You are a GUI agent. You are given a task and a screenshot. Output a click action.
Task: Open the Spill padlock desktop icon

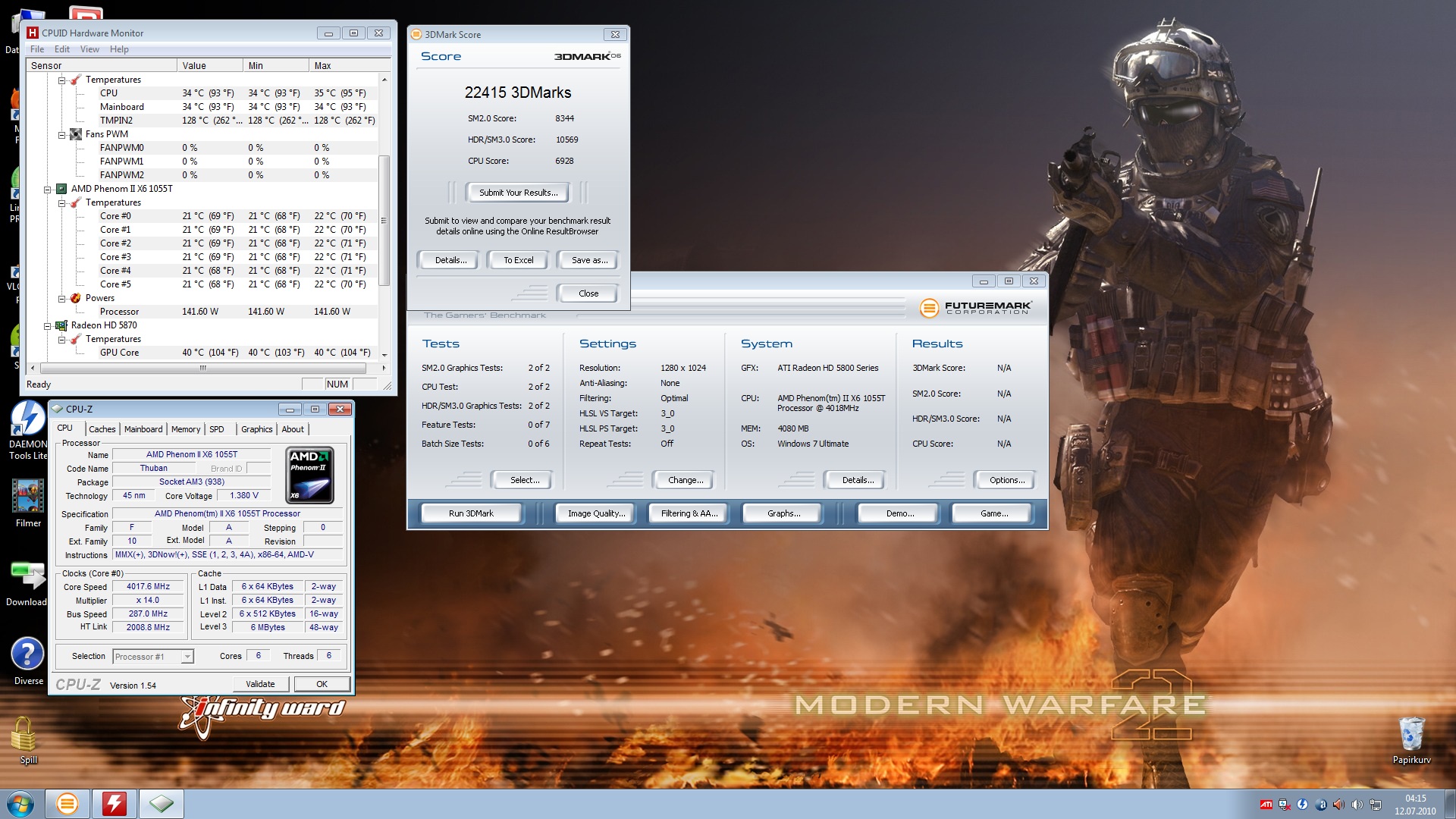[x=24, y=735]
